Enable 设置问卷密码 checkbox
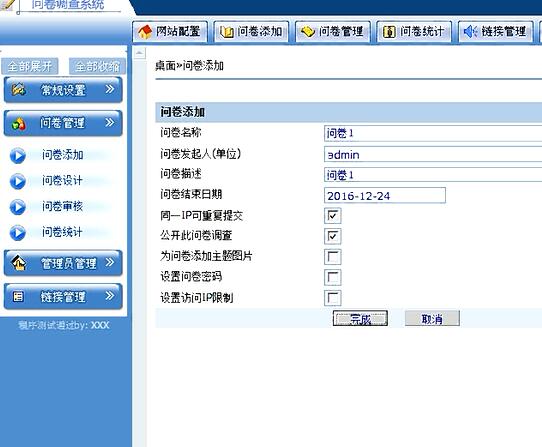 (333, 277)
